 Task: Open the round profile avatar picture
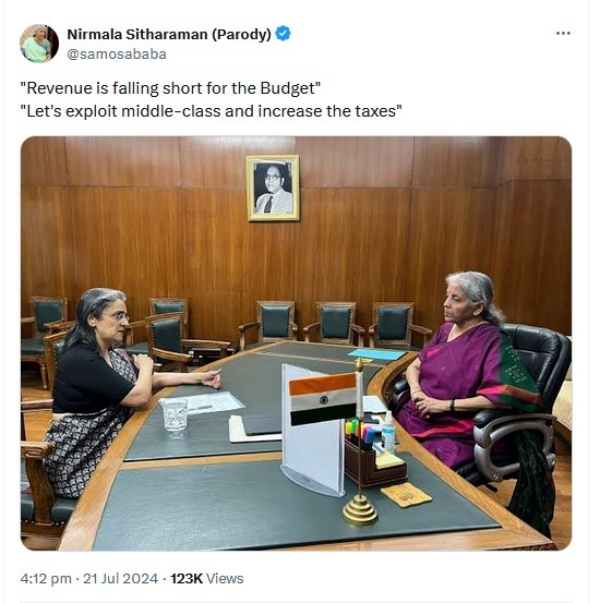point(39,43)
